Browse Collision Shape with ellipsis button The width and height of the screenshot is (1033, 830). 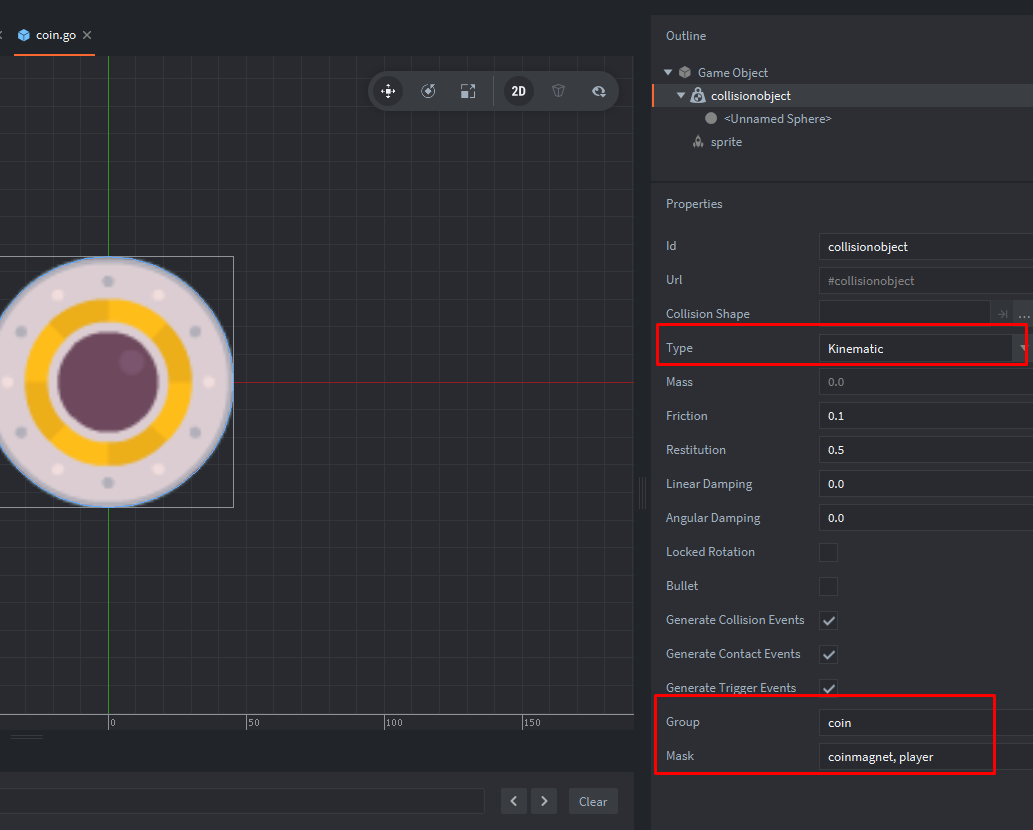(1024, 314)
